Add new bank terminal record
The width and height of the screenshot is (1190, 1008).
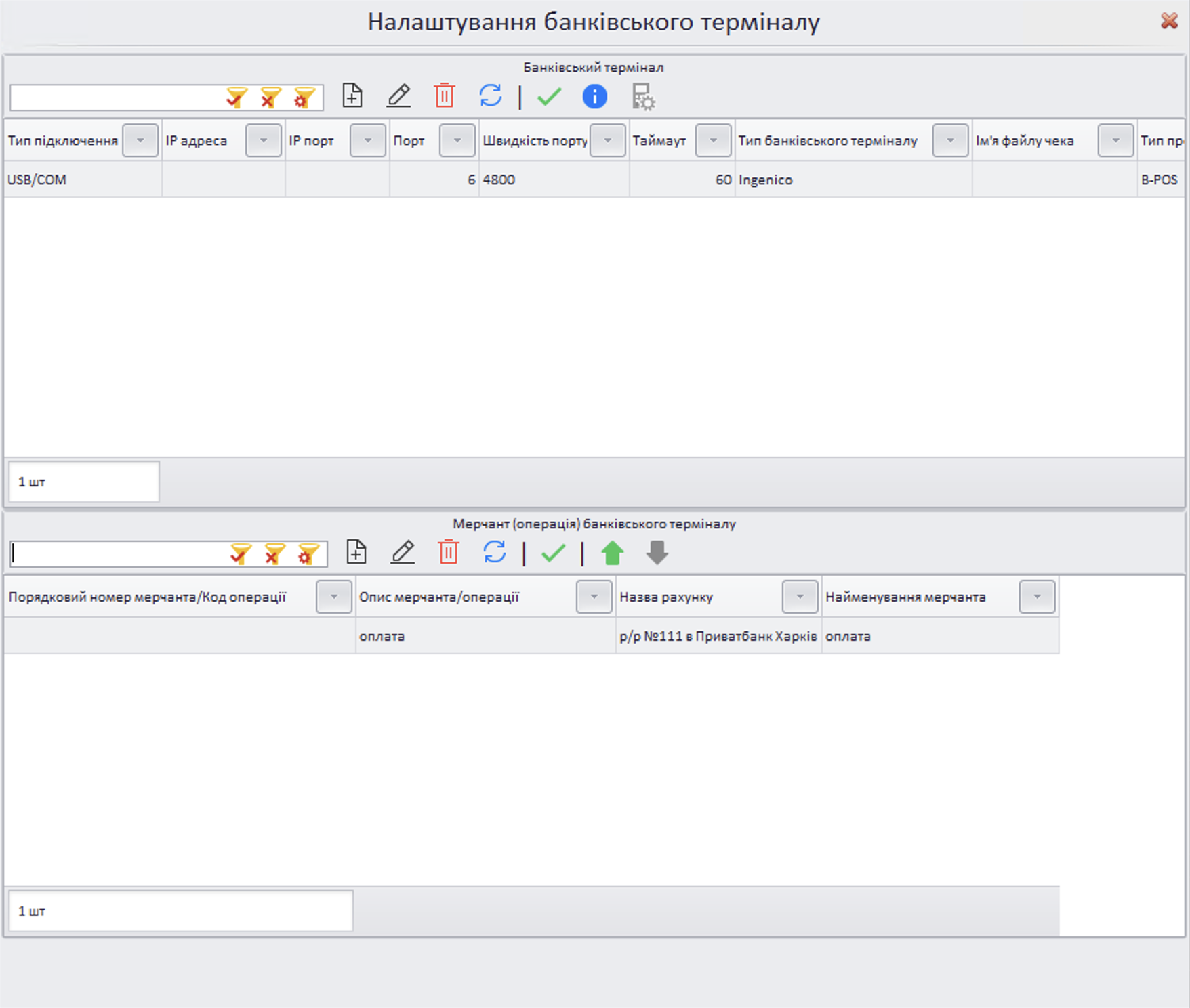pos(352,96)
